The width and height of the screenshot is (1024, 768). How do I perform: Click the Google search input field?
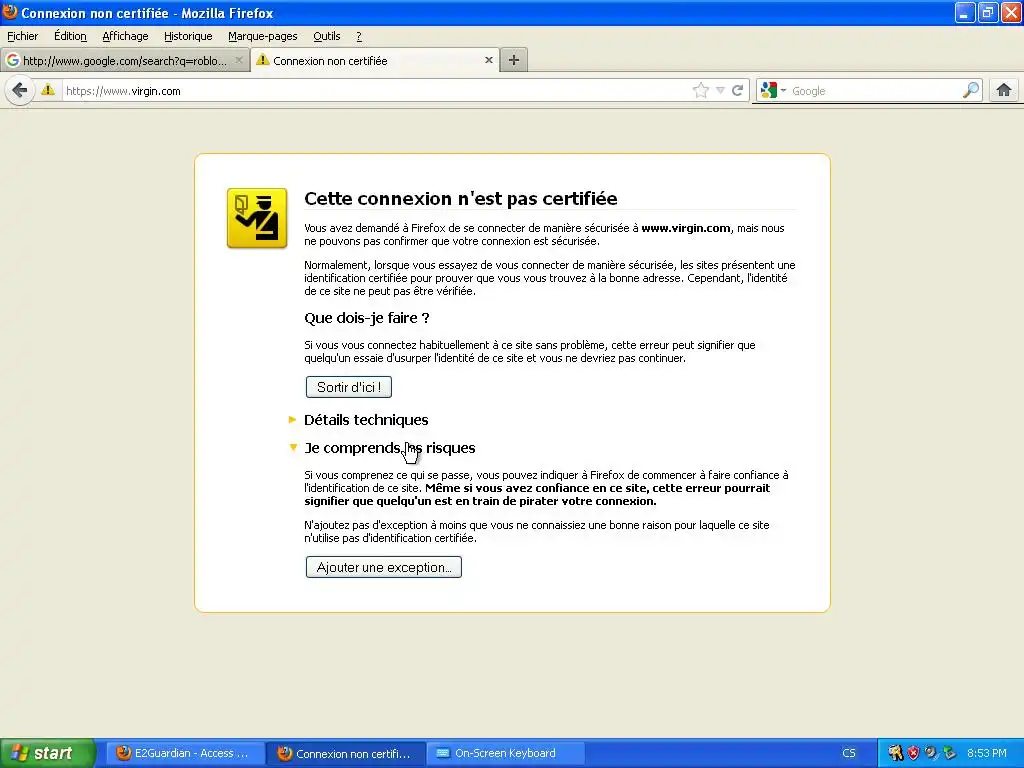tap(875, 91)
